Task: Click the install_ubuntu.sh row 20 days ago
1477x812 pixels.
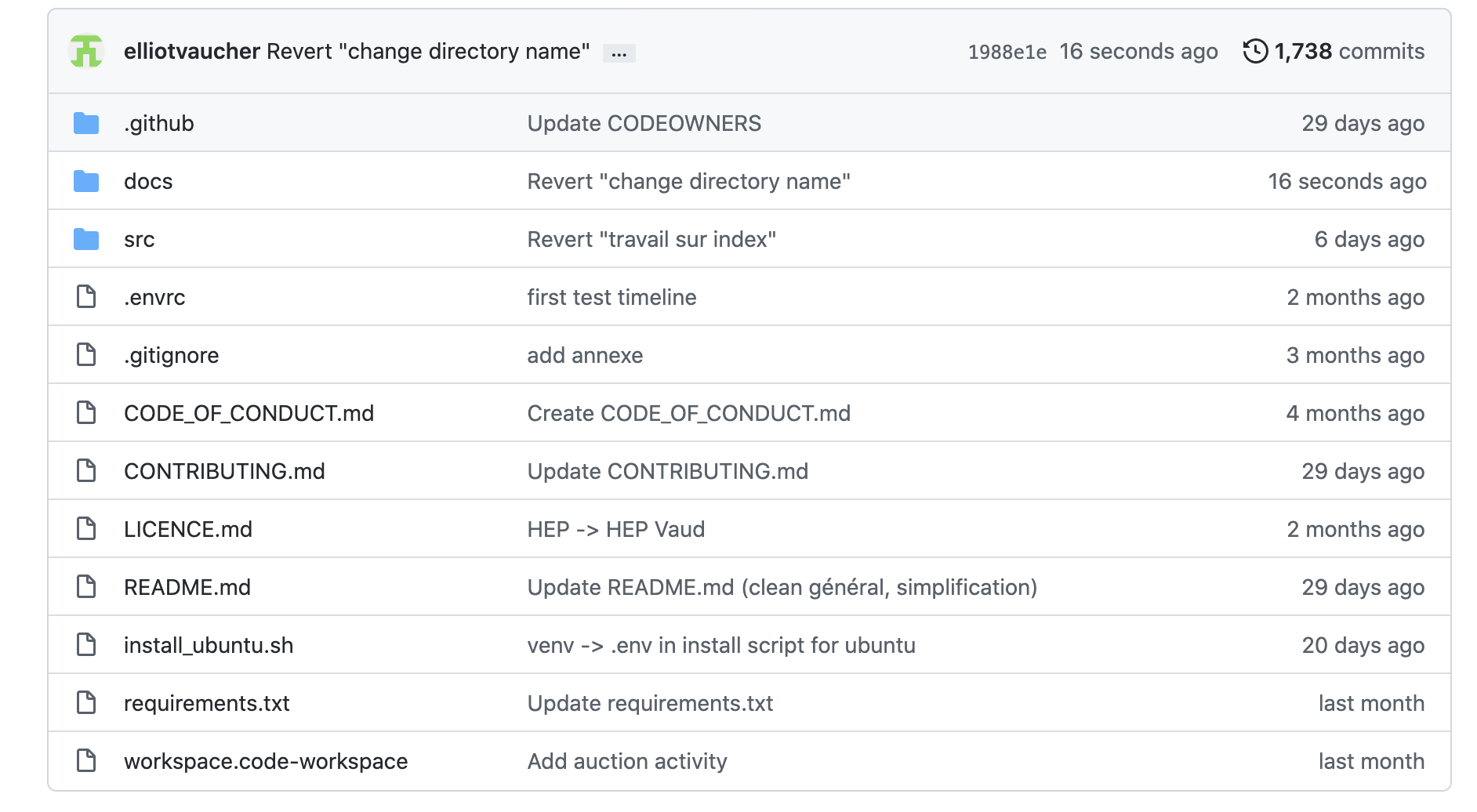Action: (1363, 646)
